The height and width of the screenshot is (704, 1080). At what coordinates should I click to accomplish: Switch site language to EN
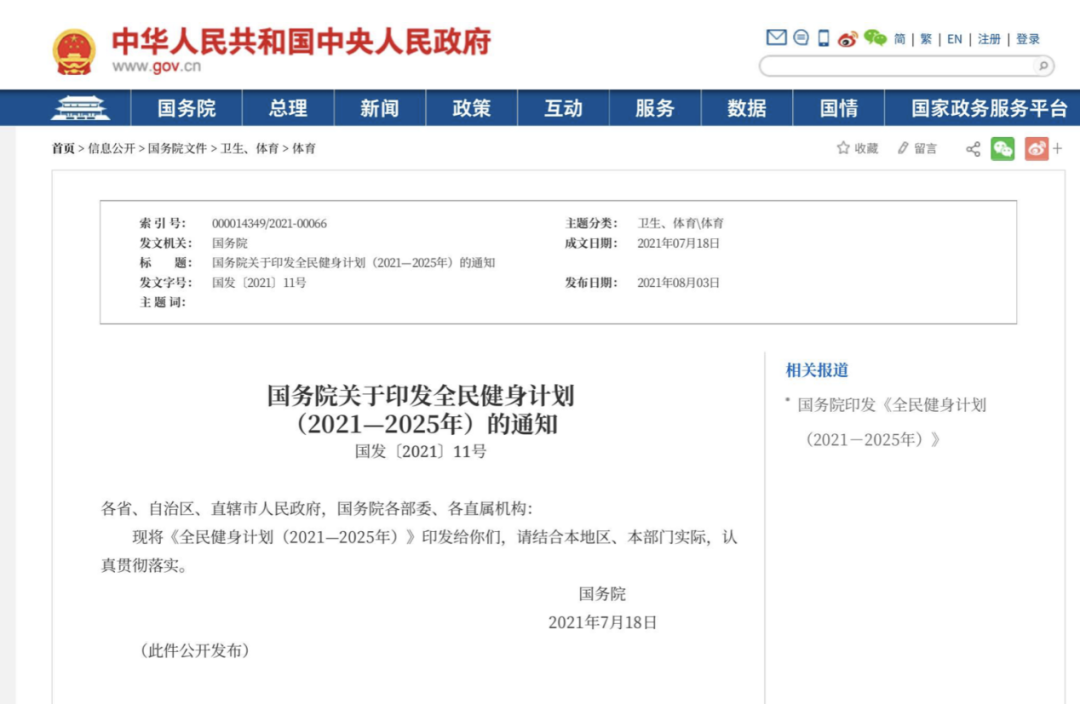(x=953, y=38)
